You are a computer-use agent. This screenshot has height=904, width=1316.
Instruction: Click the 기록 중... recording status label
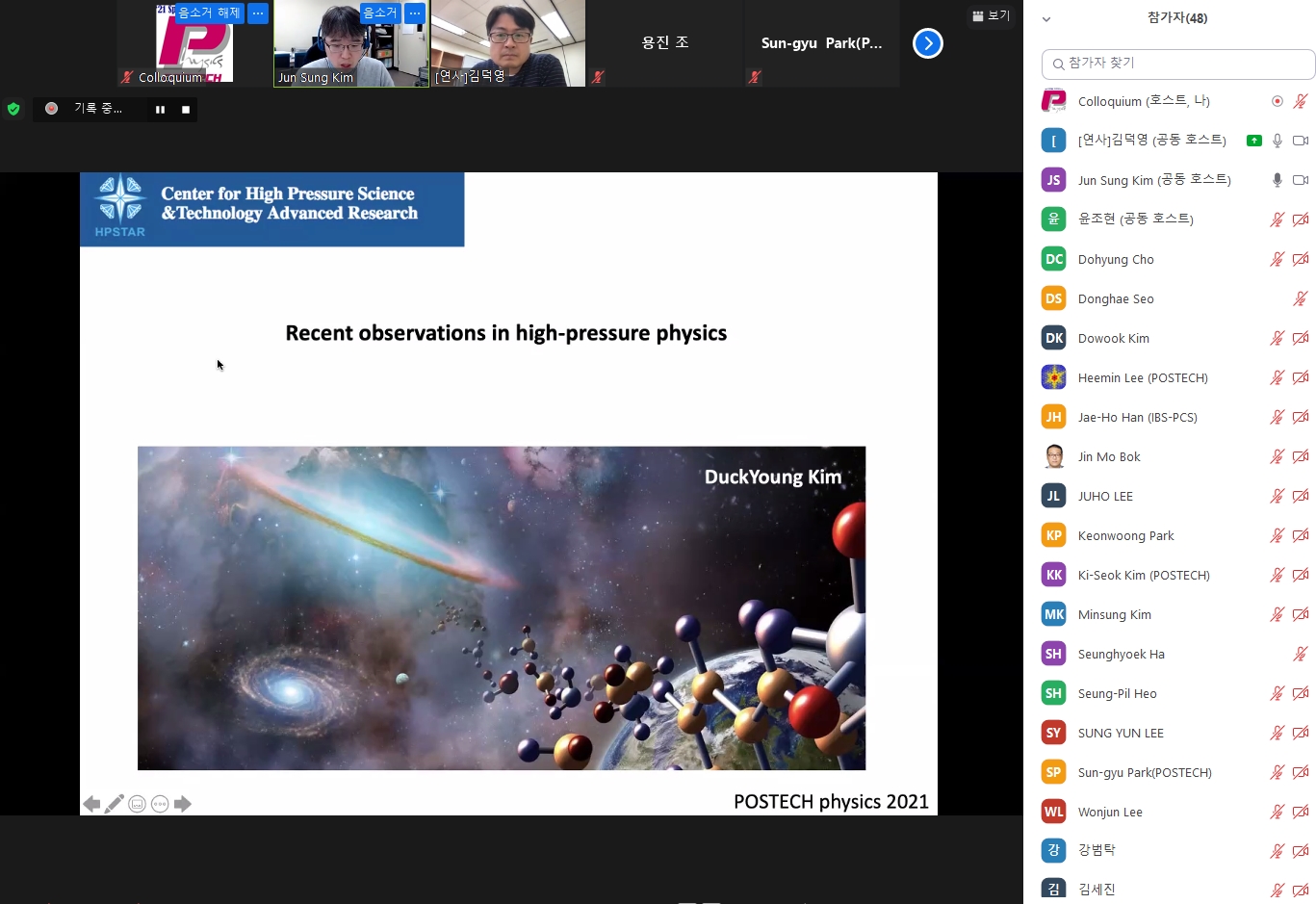[98, 109]
